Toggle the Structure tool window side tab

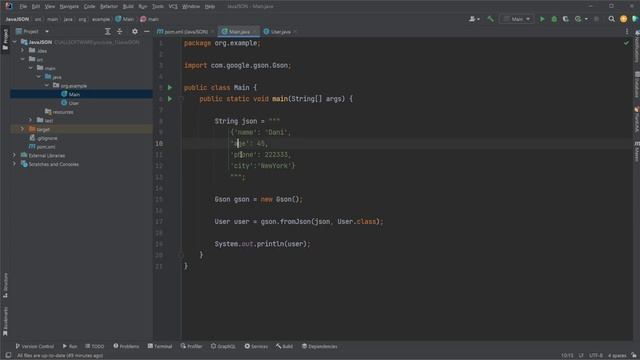pyautogui.click(x=5, y=285)
